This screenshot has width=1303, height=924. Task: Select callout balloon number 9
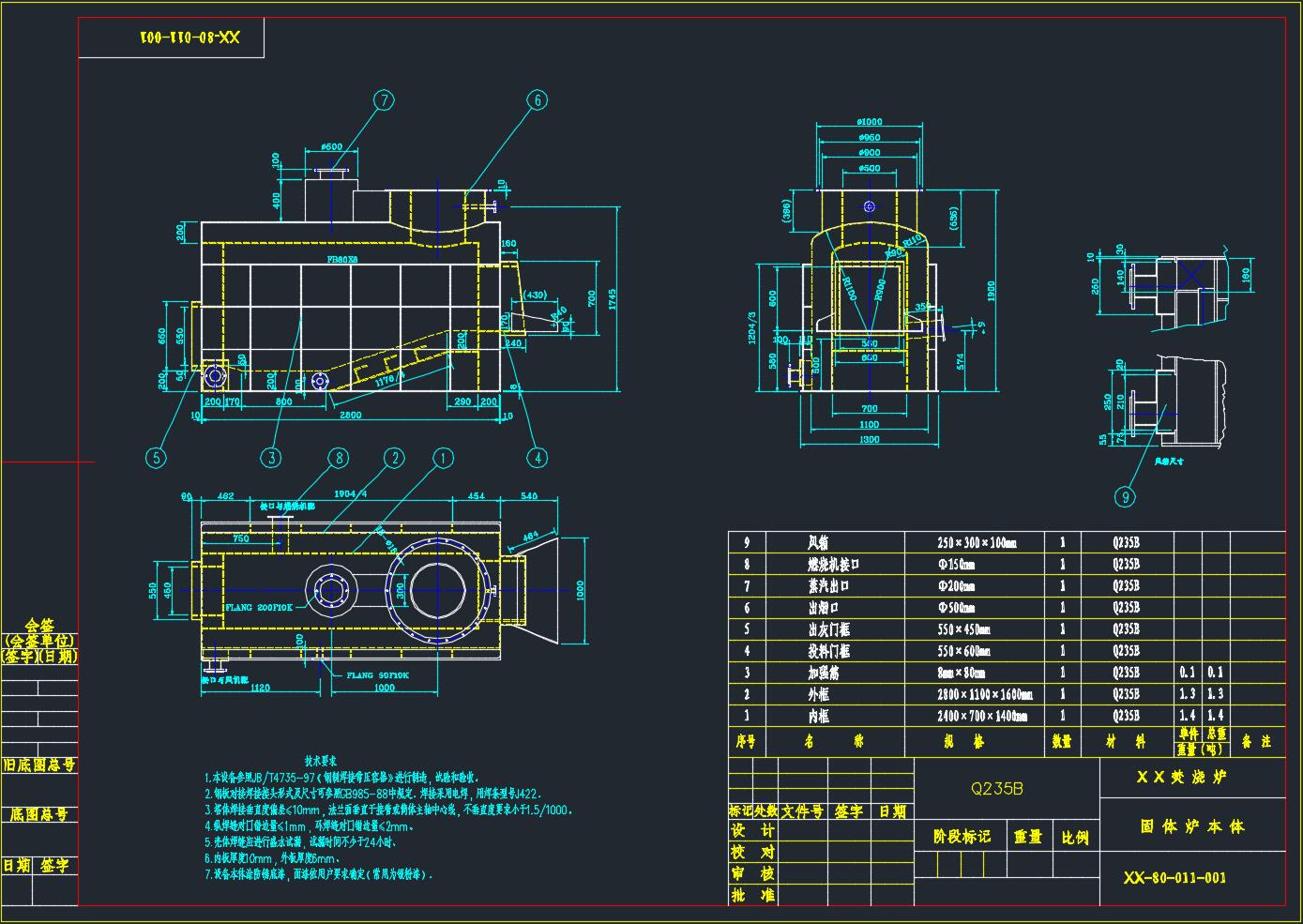[x=1125, y=496]
